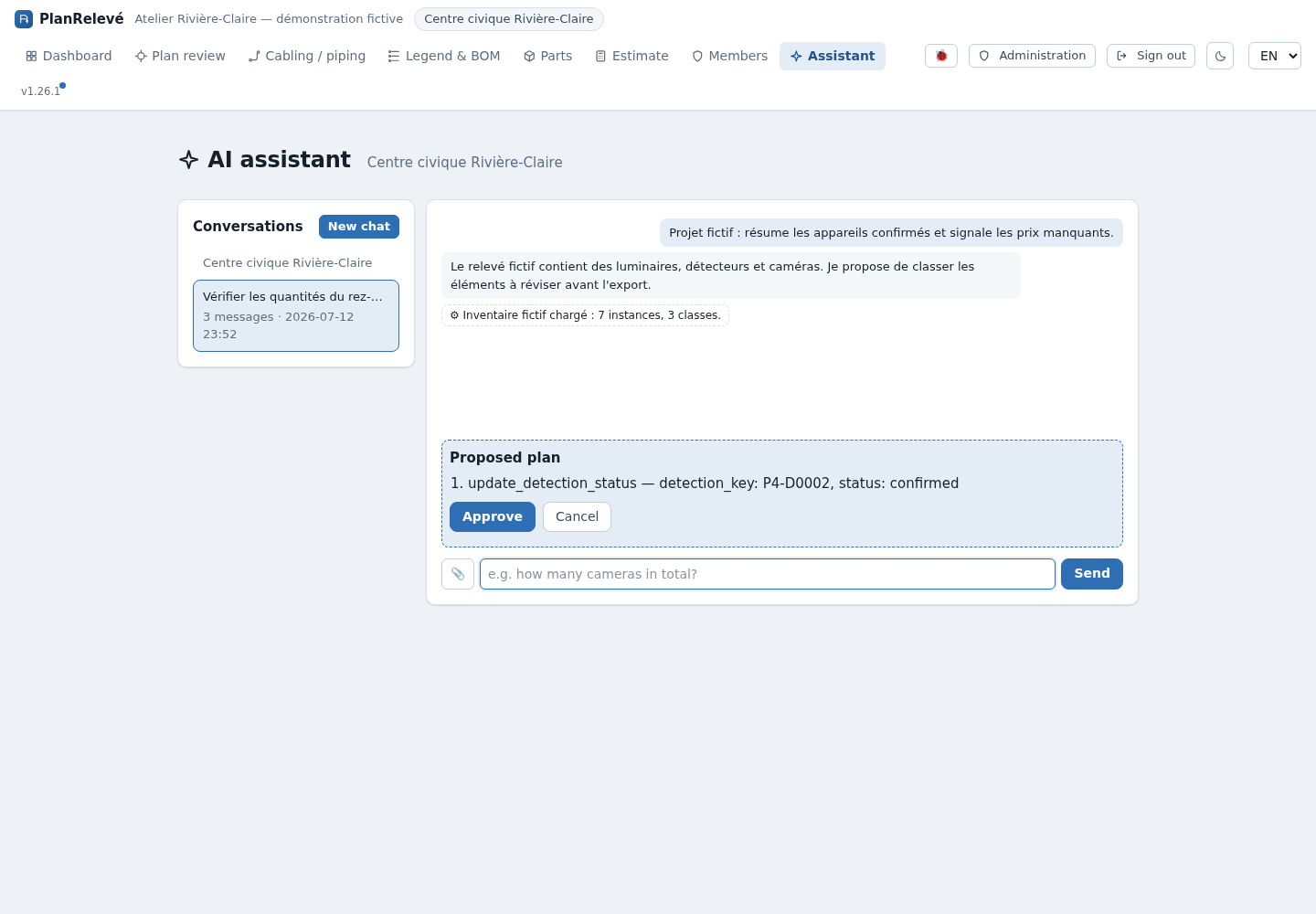Click the Conversations heading

(248, 227)
